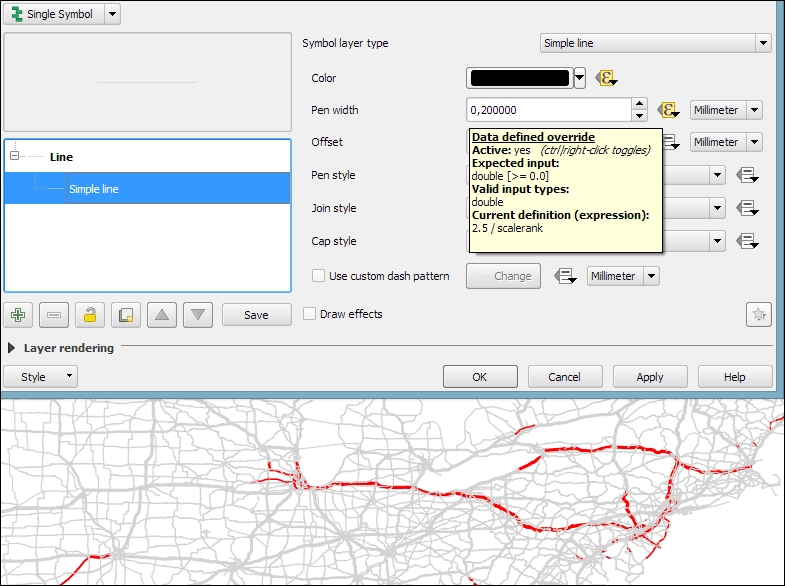Click the Cancel button
The image size is (785, 586).
click(565, 377)
